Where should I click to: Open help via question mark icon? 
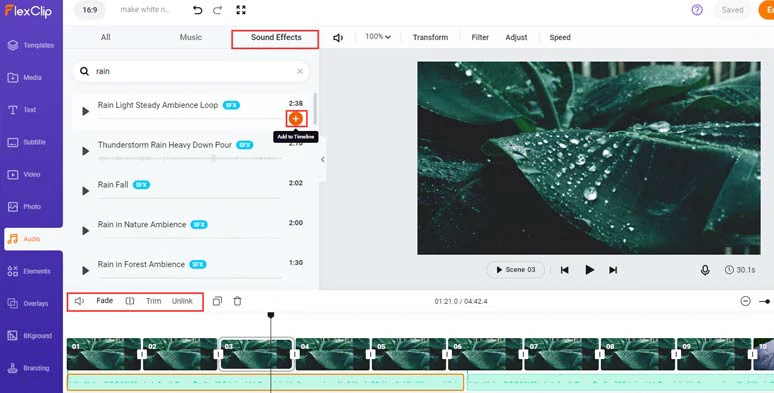click(x=697, y=10)
